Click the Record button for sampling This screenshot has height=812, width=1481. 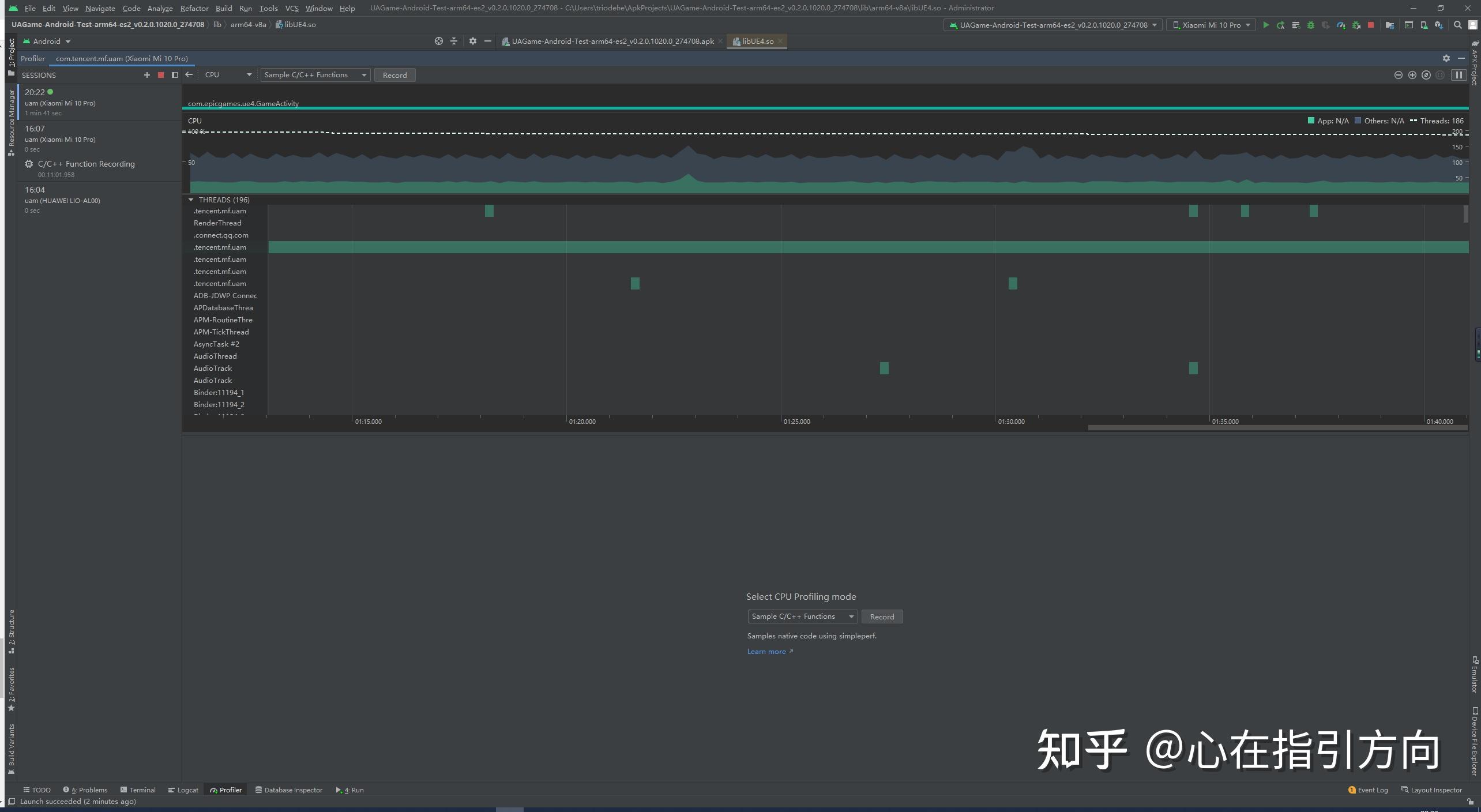click(x=881, y=616)
